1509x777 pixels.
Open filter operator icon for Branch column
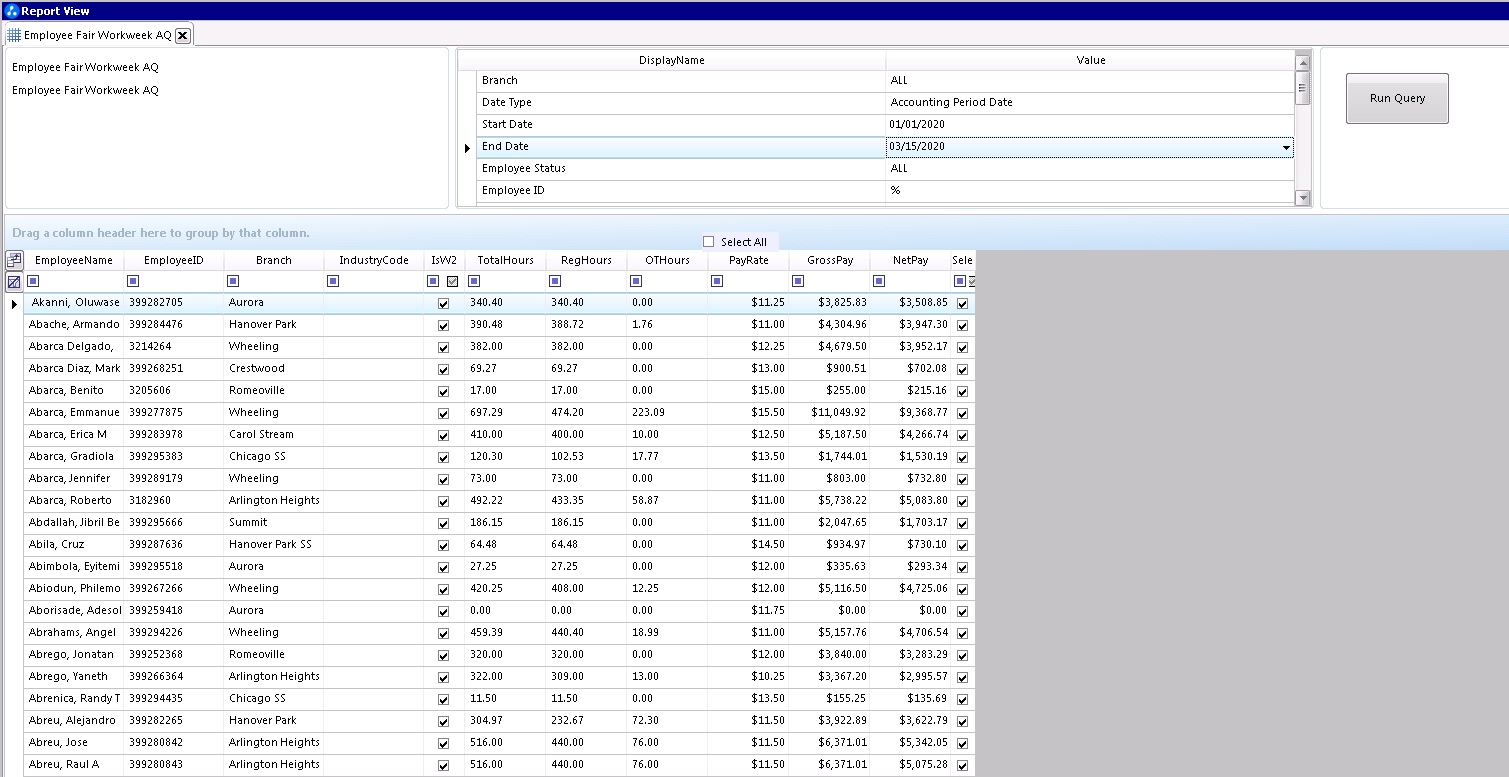(233, 282)
